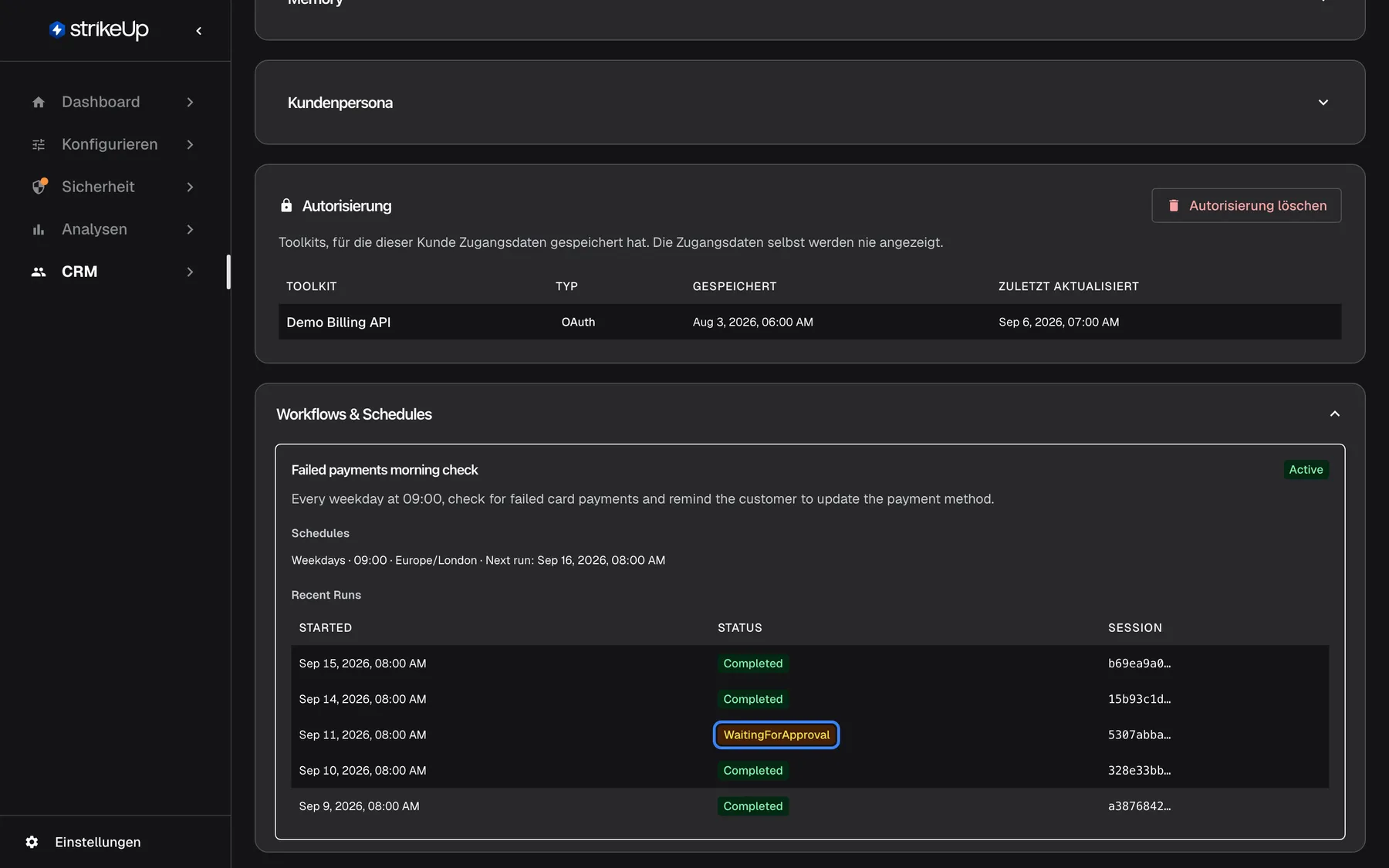Click the Sep 11, 2026, 08:00 AM run row

[809, 735]
